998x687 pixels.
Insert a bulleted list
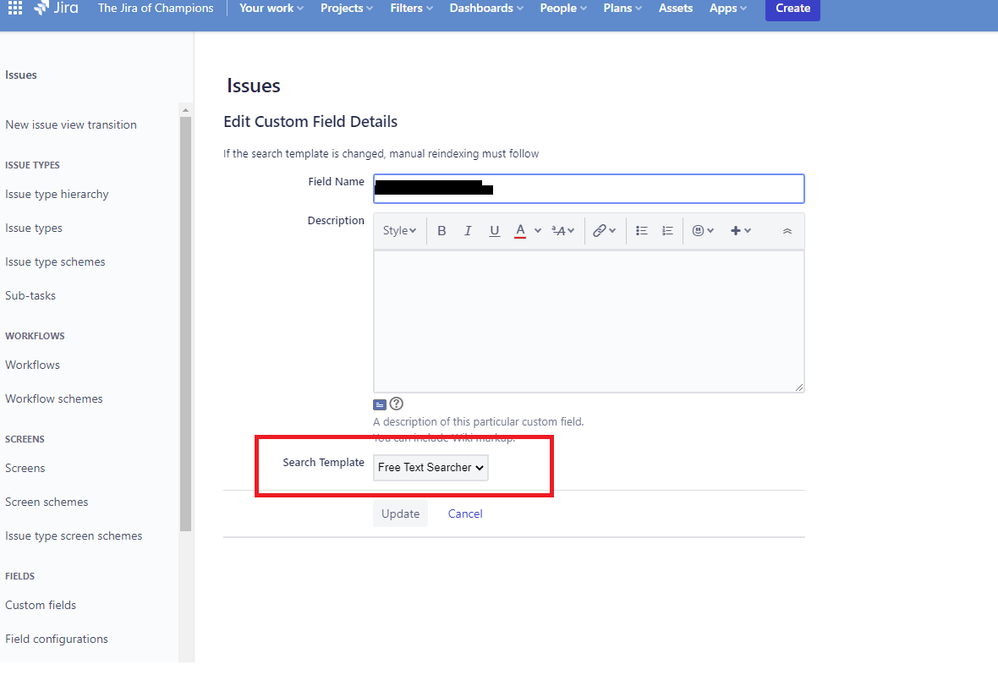coord(642,230)
